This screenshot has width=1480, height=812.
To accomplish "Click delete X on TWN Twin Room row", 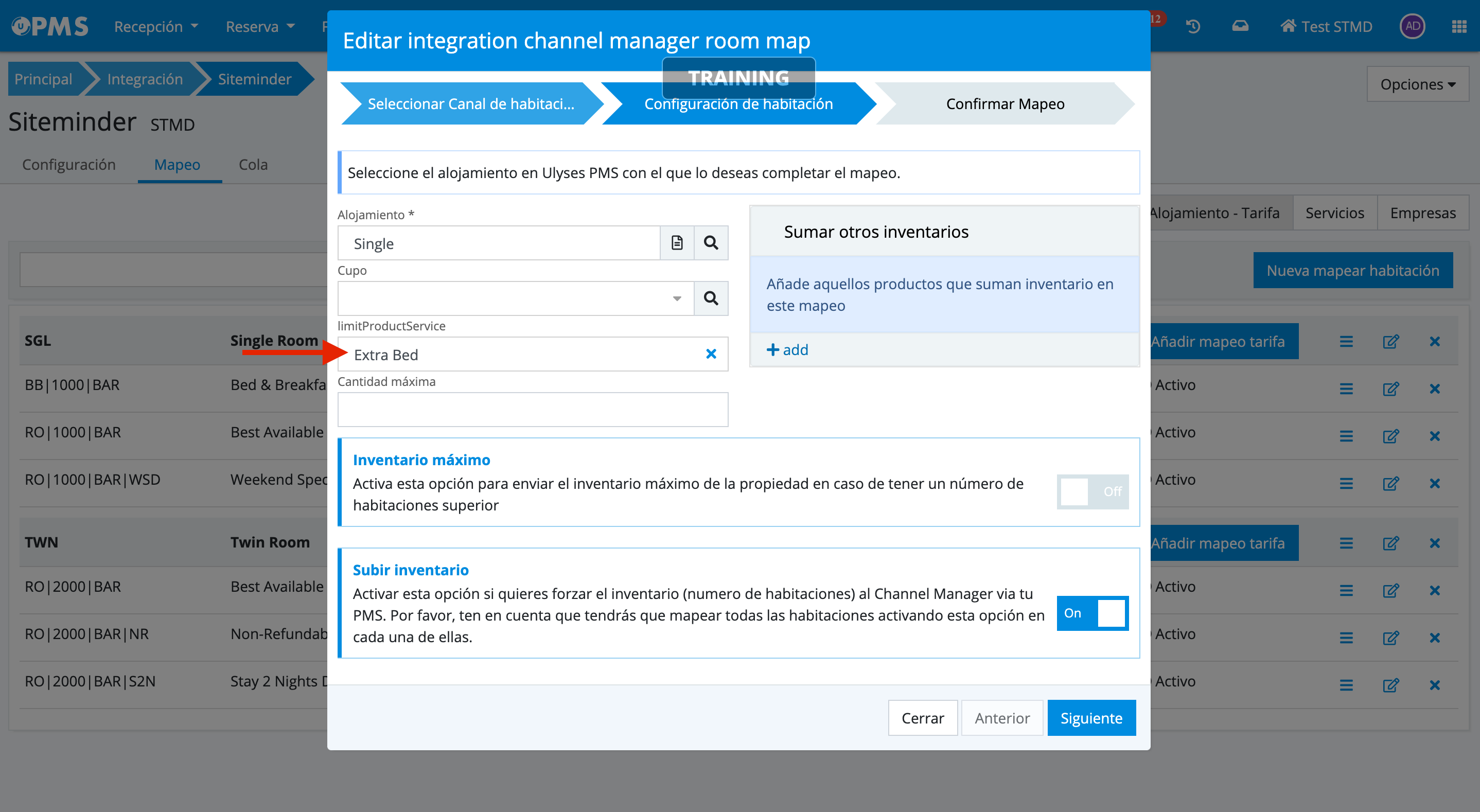I will (x=1434, y=543).
